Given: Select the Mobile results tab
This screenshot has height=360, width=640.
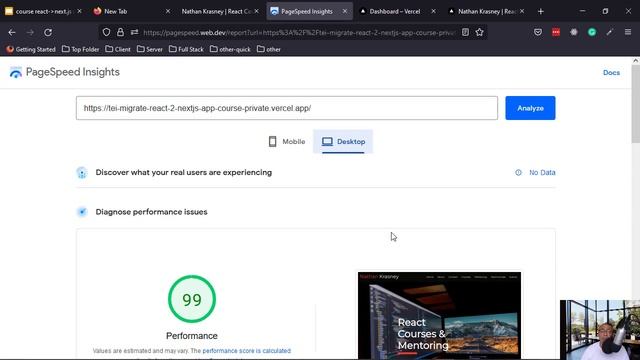Looking at the screenshot, I should (x=287, y=142).
